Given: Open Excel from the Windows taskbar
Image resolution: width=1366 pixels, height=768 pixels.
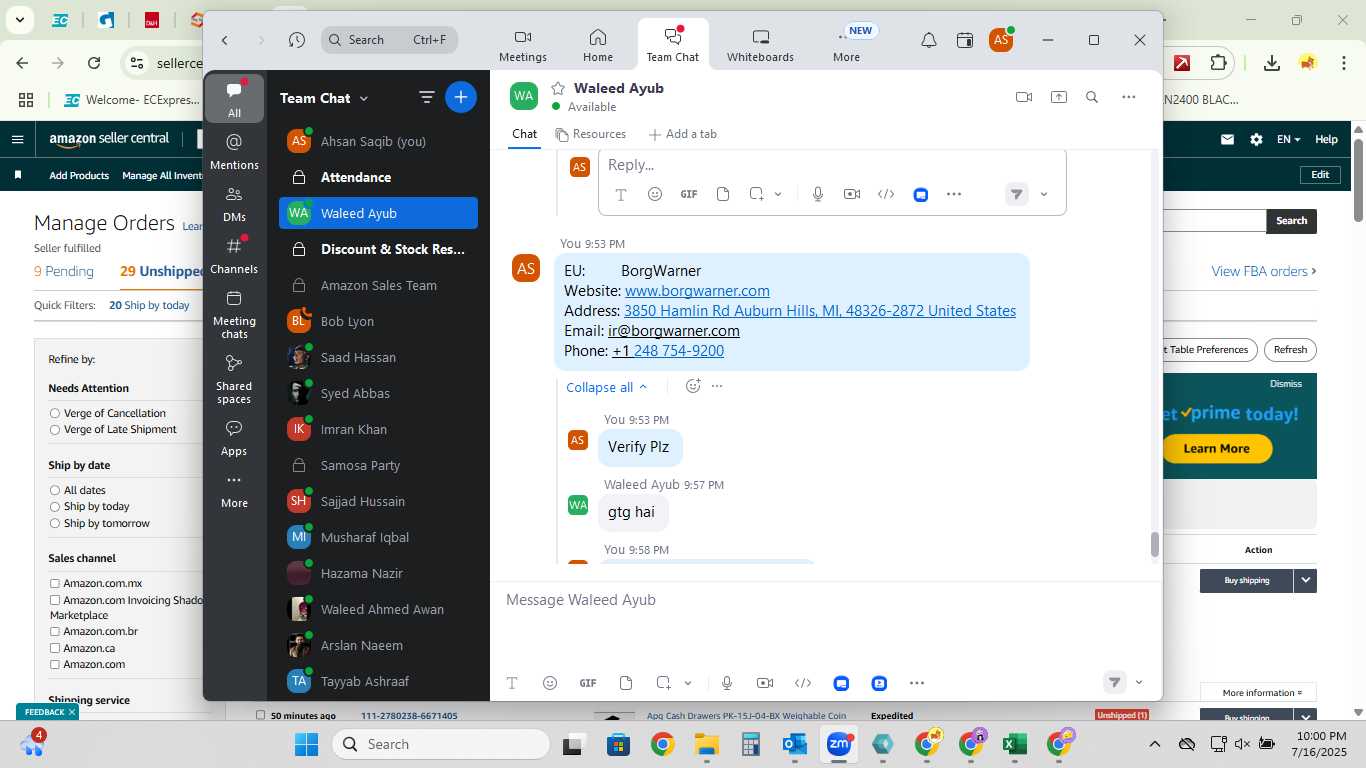Looking at the screenshot, I should (x=1014, y=744).
